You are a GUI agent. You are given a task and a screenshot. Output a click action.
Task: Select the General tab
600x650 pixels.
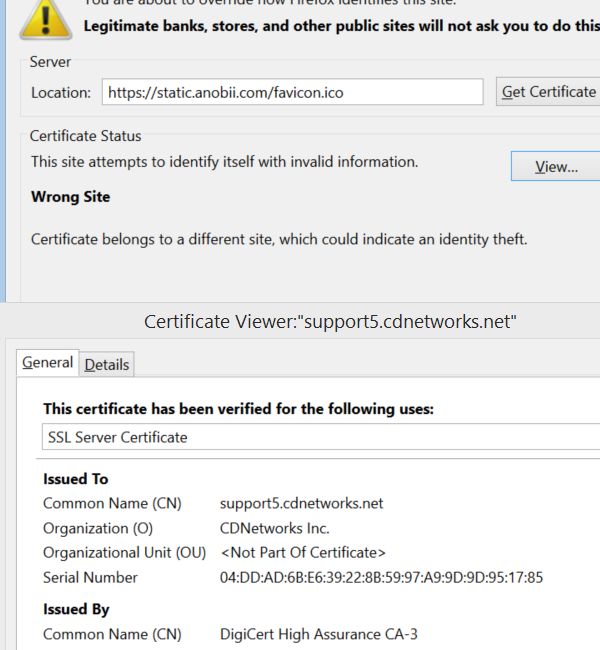pos(47,363)
